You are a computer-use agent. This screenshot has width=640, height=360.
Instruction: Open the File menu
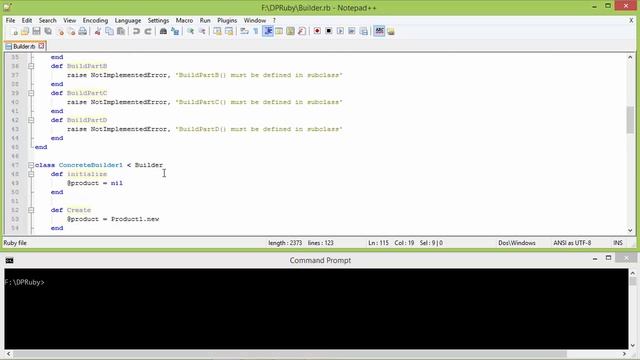tap(10, 20)
